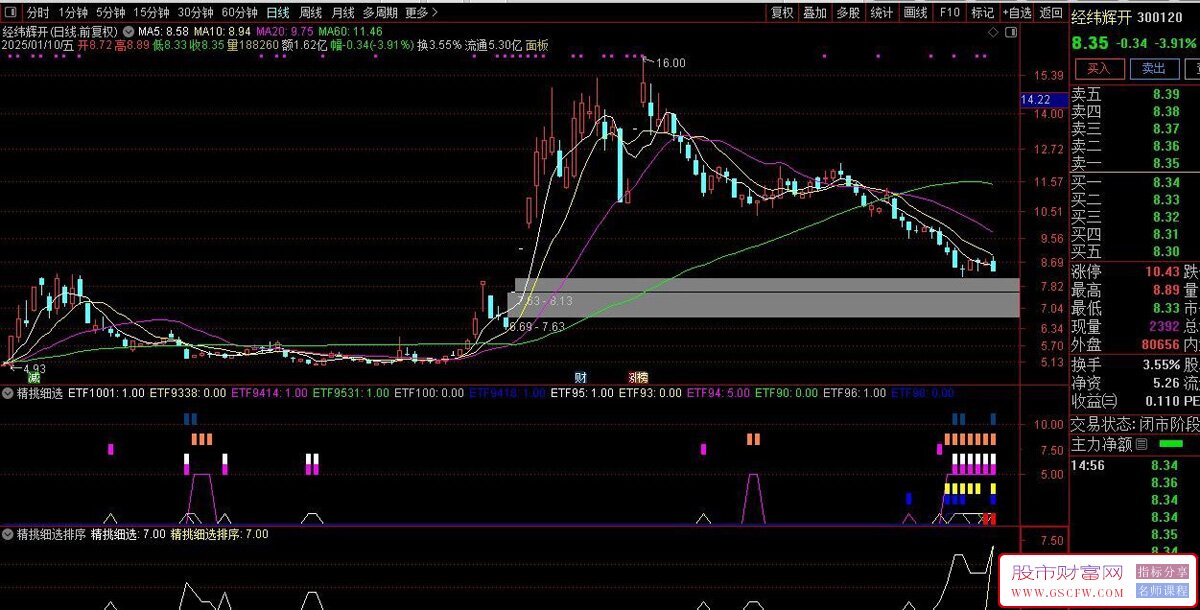This screenshot has width=1200, height=610.
Task: Click the ETF1001: 1.00 indicator label
Action: [x=106, y=394]
